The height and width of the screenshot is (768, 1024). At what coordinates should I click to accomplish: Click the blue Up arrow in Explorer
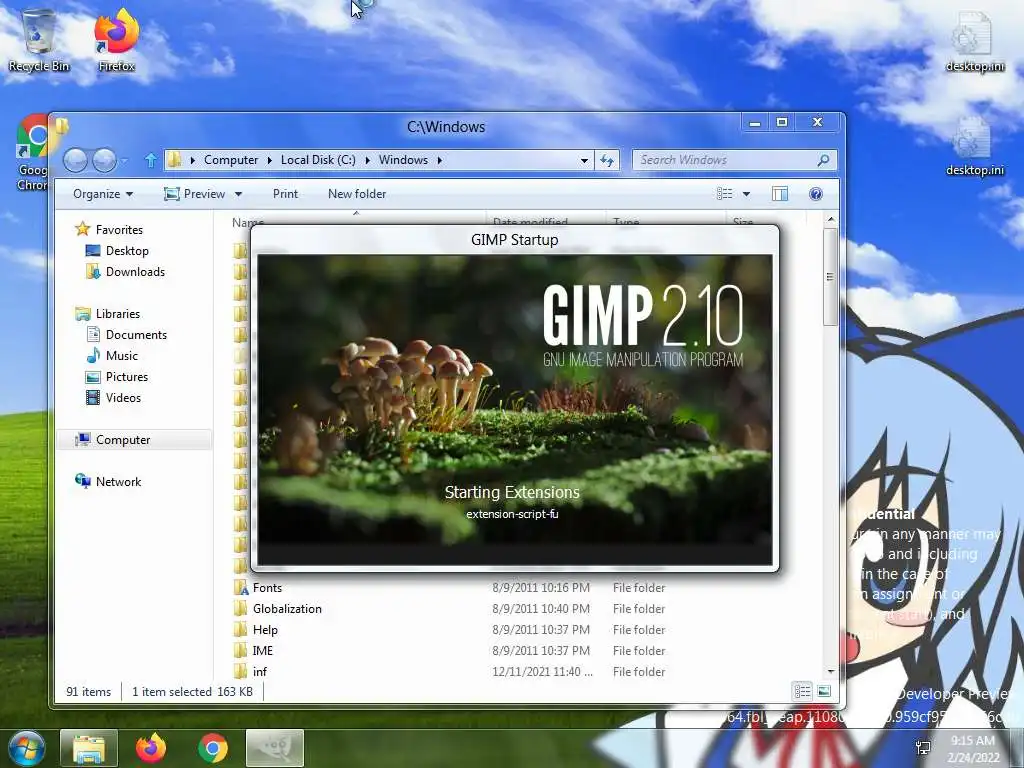[x=151, y=160]
